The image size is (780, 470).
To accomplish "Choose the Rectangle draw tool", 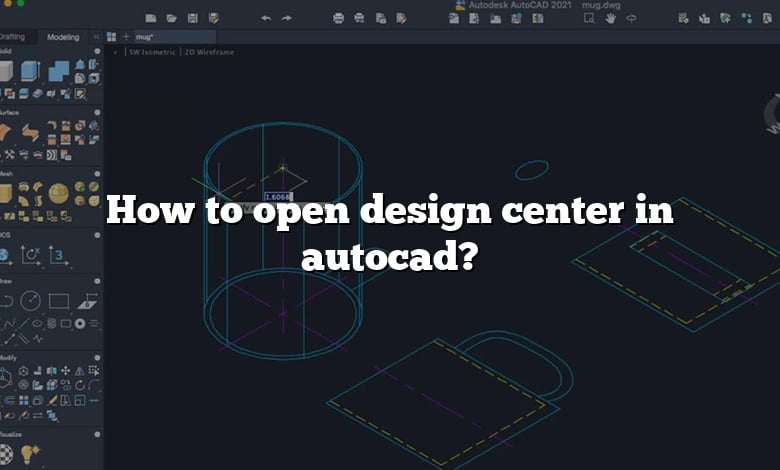I will 59,301.
